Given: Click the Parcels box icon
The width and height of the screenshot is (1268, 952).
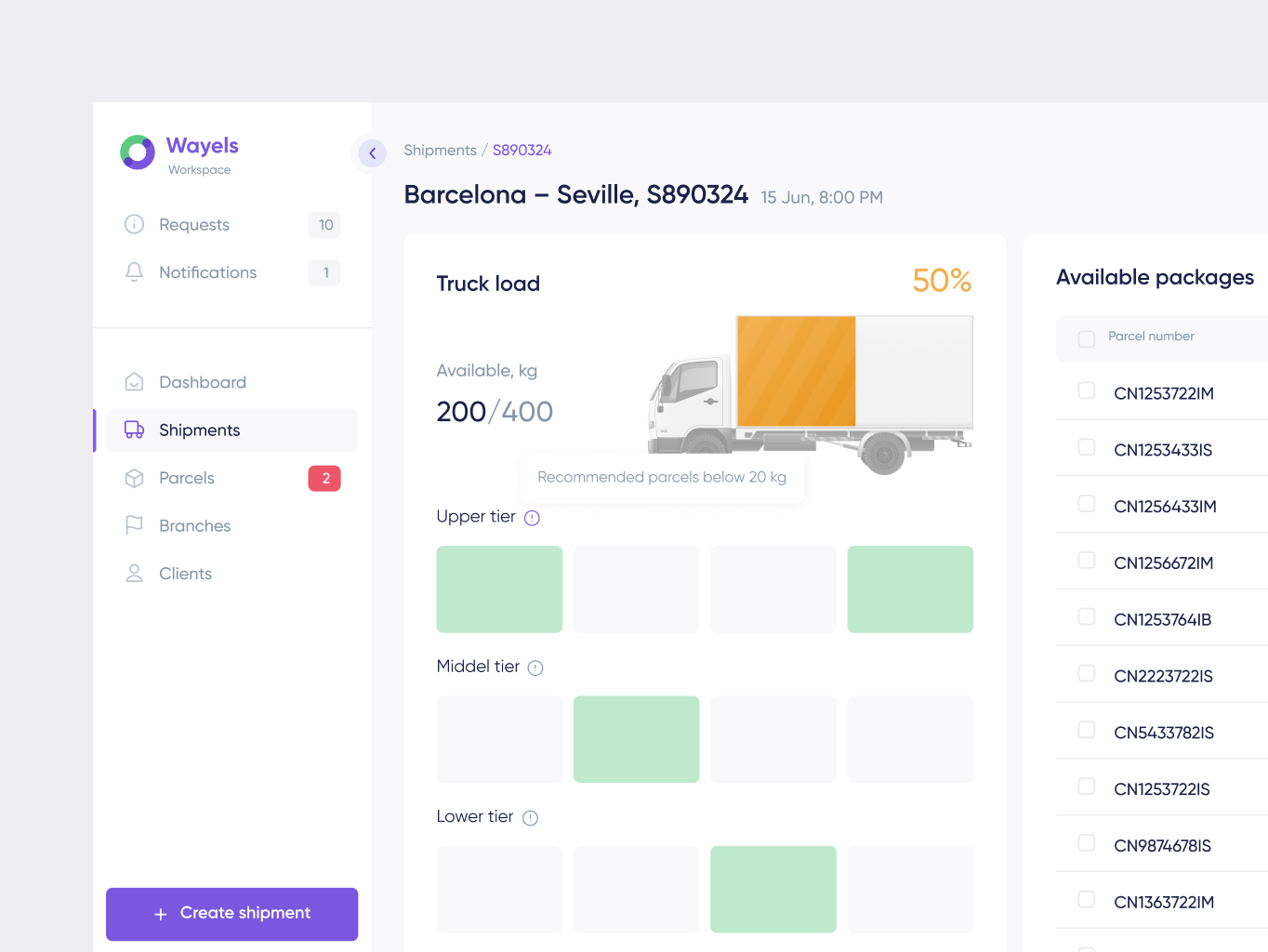Looking at the screenshot, I should 133,478.
